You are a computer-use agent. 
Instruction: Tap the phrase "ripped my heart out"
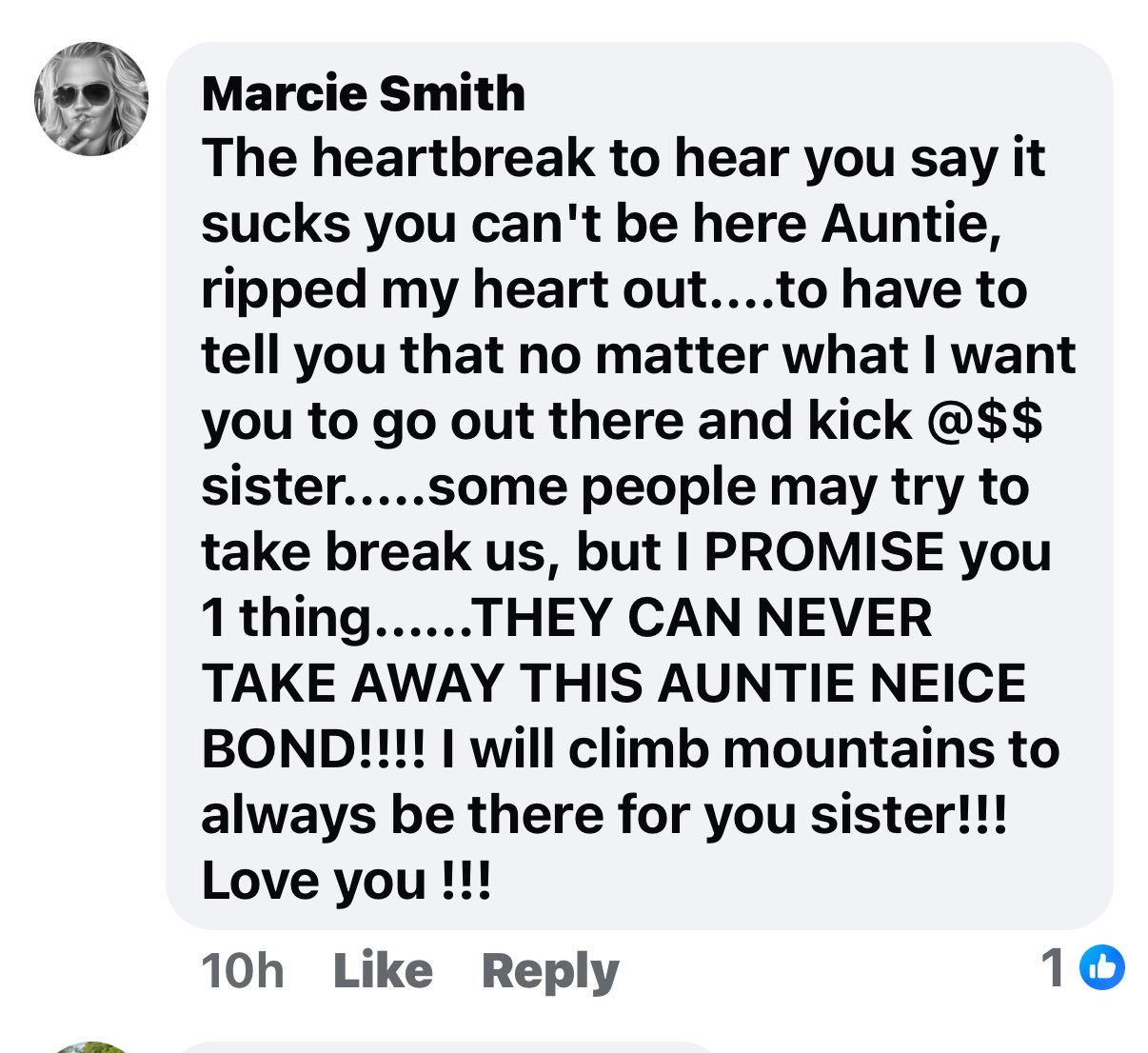click(453, 291)
